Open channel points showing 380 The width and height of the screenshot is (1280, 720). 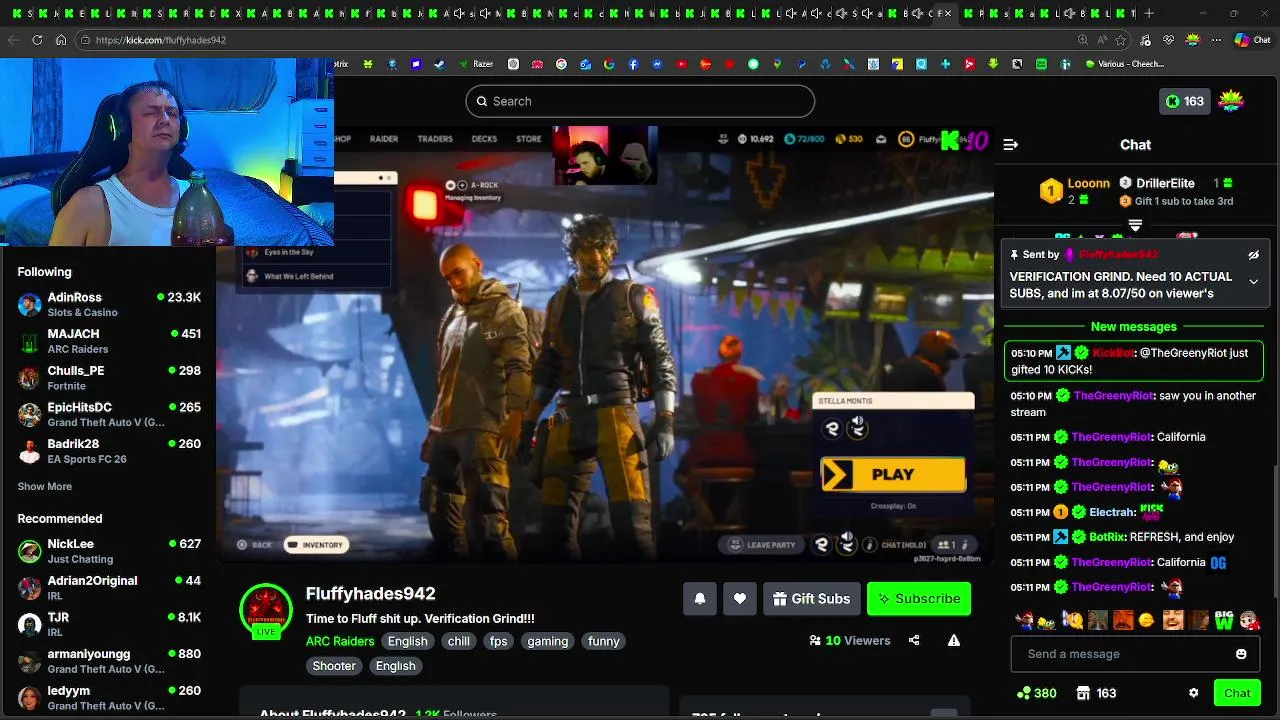[x=1036, y=693]
